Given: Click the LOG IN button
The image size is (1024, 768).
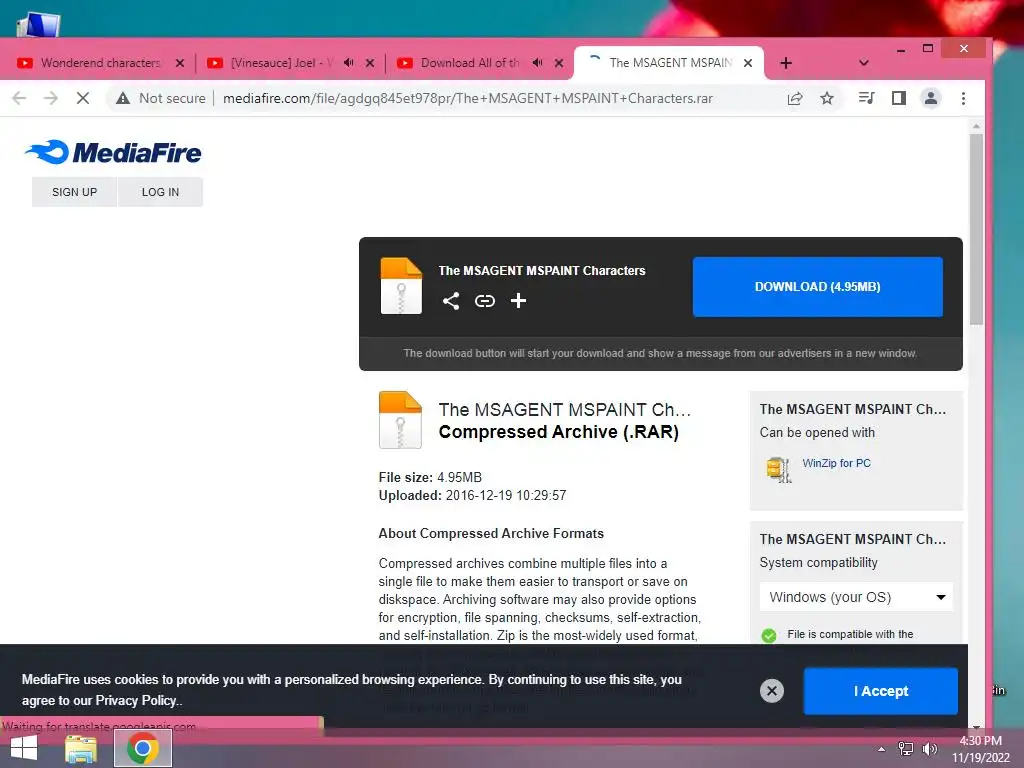Looking at the screenshot, I should tap(160, 192).
